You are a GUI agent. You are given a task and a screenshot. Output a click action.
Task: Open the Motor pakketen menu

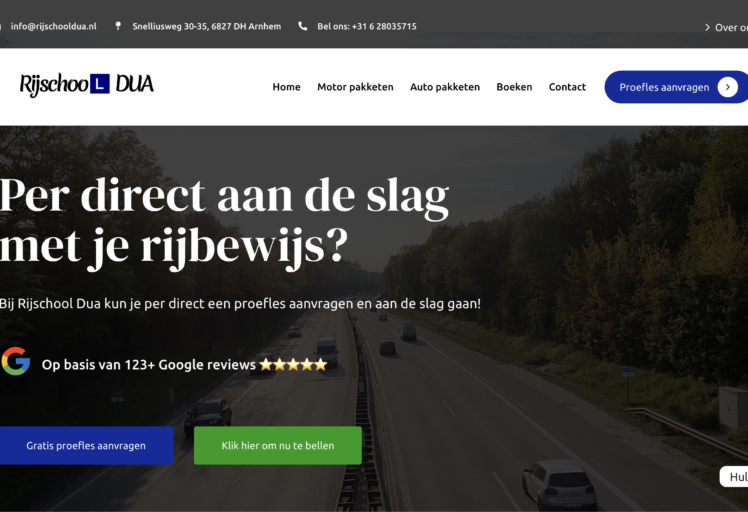pos(355,87)
